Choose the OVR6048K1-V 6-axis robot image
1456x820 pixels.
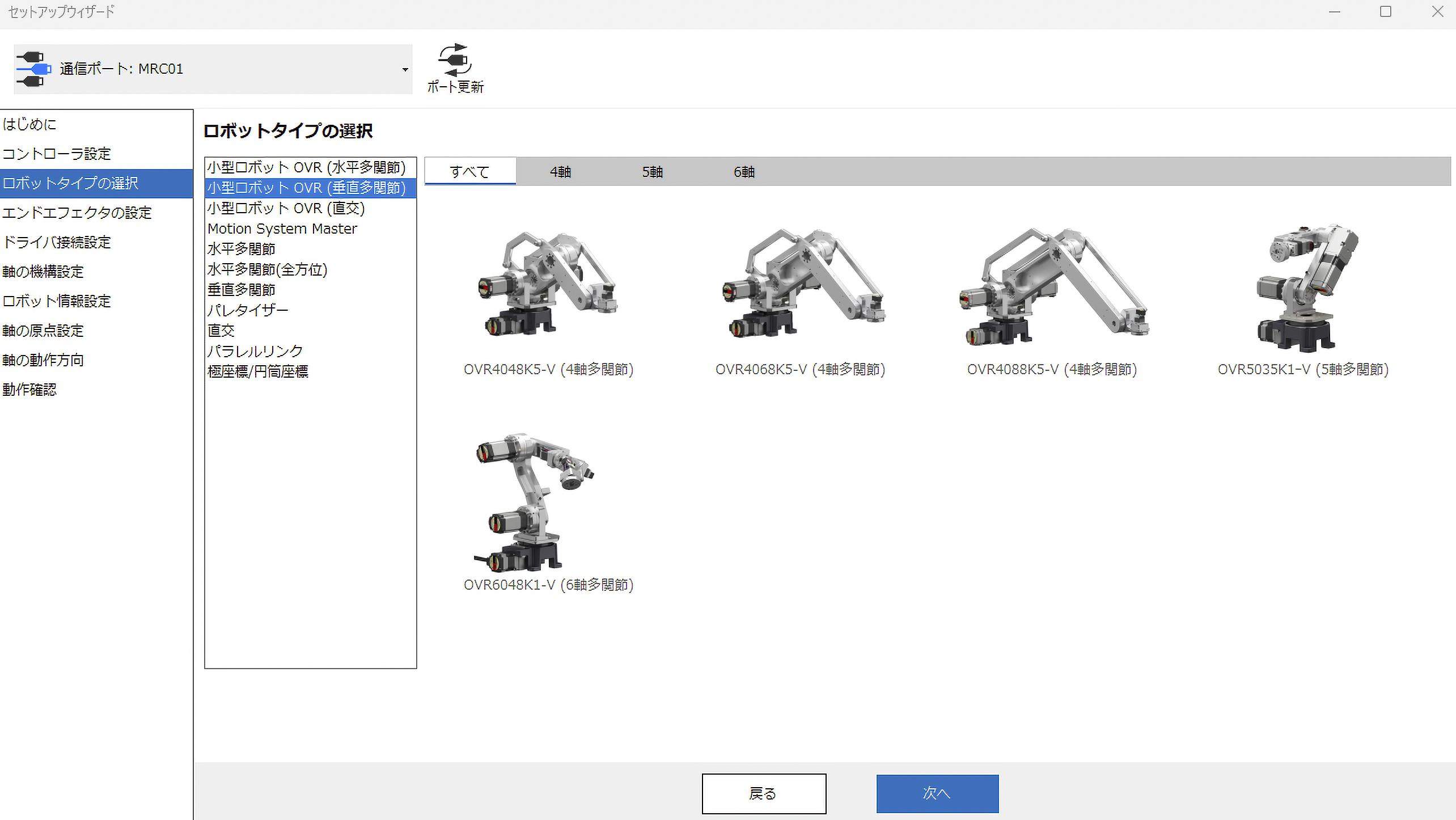[x=534, y=502]
